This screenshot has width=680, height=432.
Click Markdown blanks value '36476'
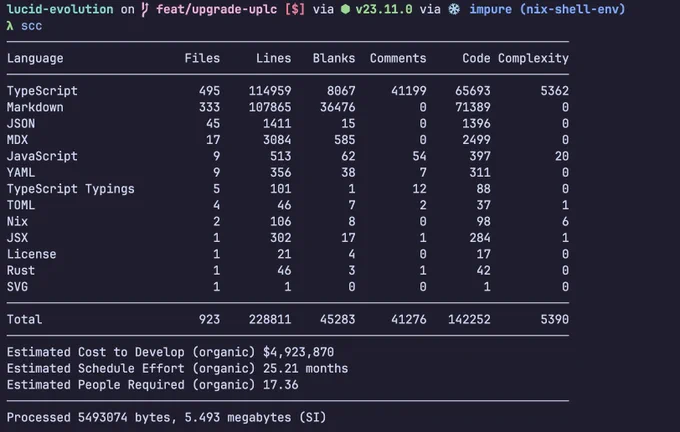click(337, 107)
